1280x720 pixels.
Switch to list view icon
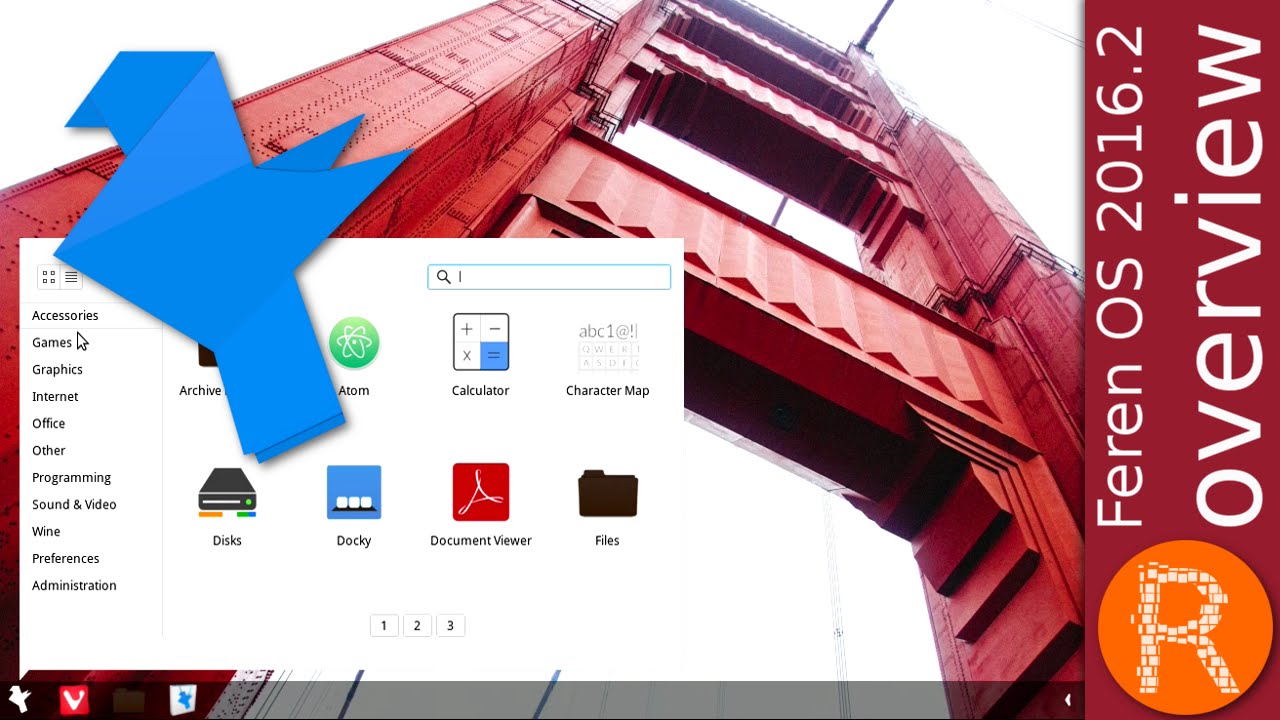point(71,277)
